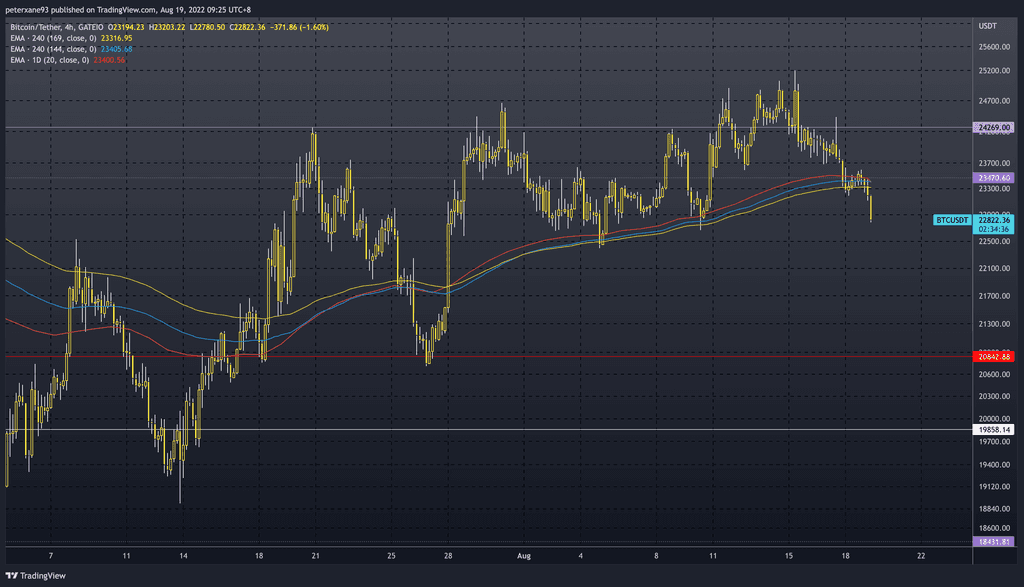Click the 20000.00 price axis tick
Image resolution: width=1024 pixels, height=587 pixels.
tap(994, 419)
